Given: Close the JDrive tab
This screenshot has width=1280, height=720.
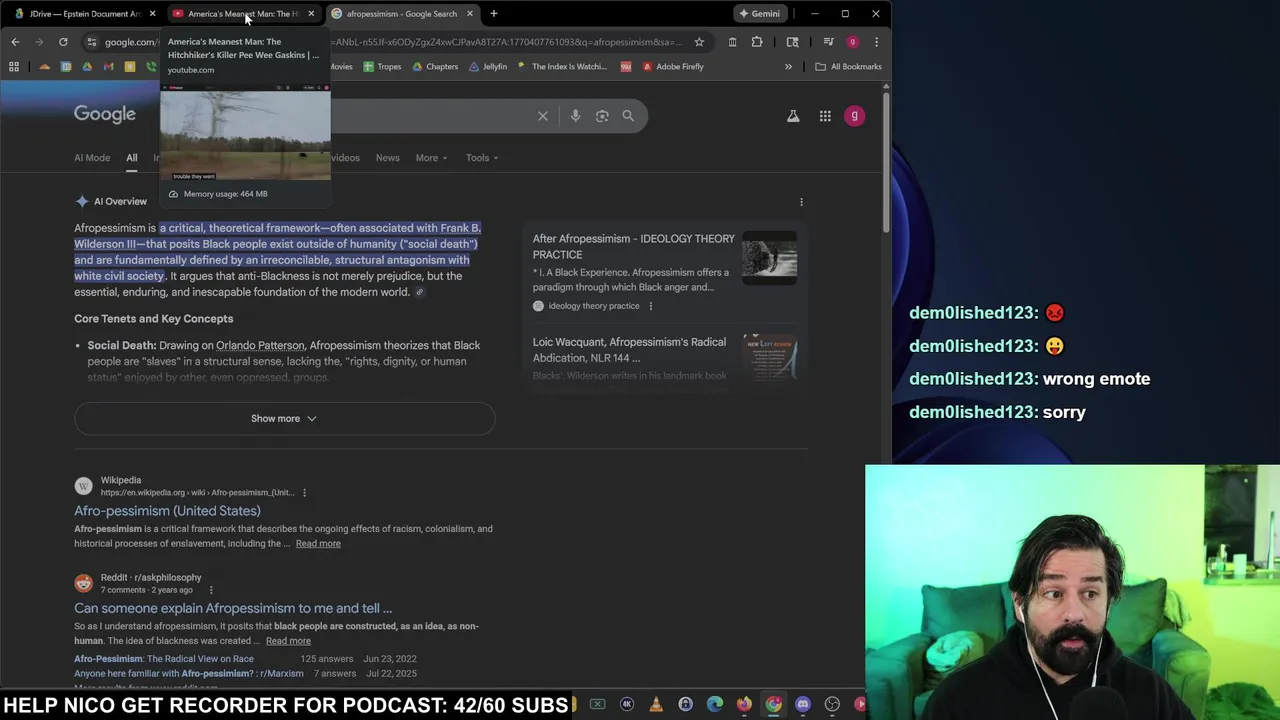Looking at the screenshot, I should (x=152, y=14).
